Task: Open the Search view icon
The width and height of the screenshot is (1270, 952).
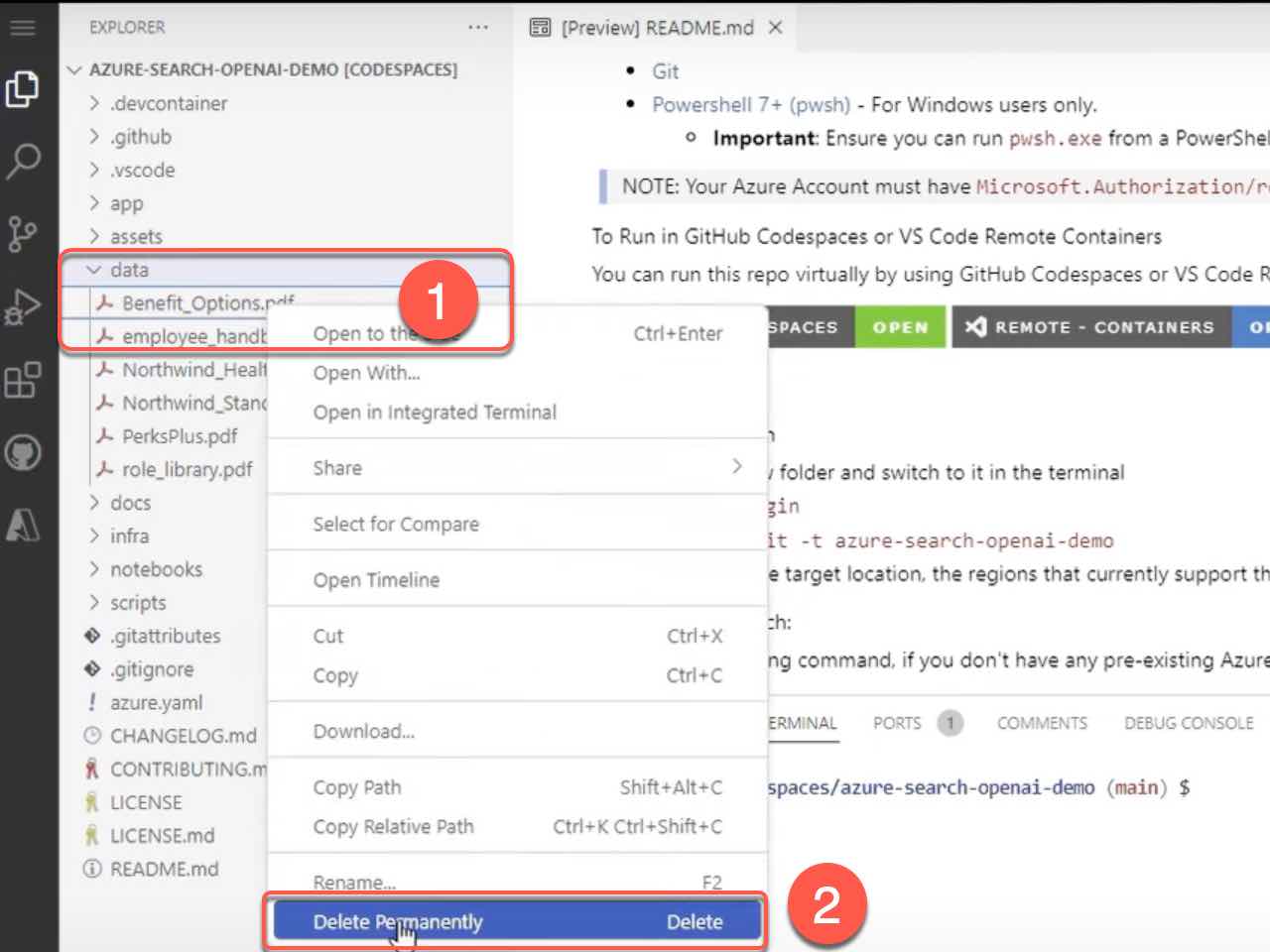Action: coord(23,161)
